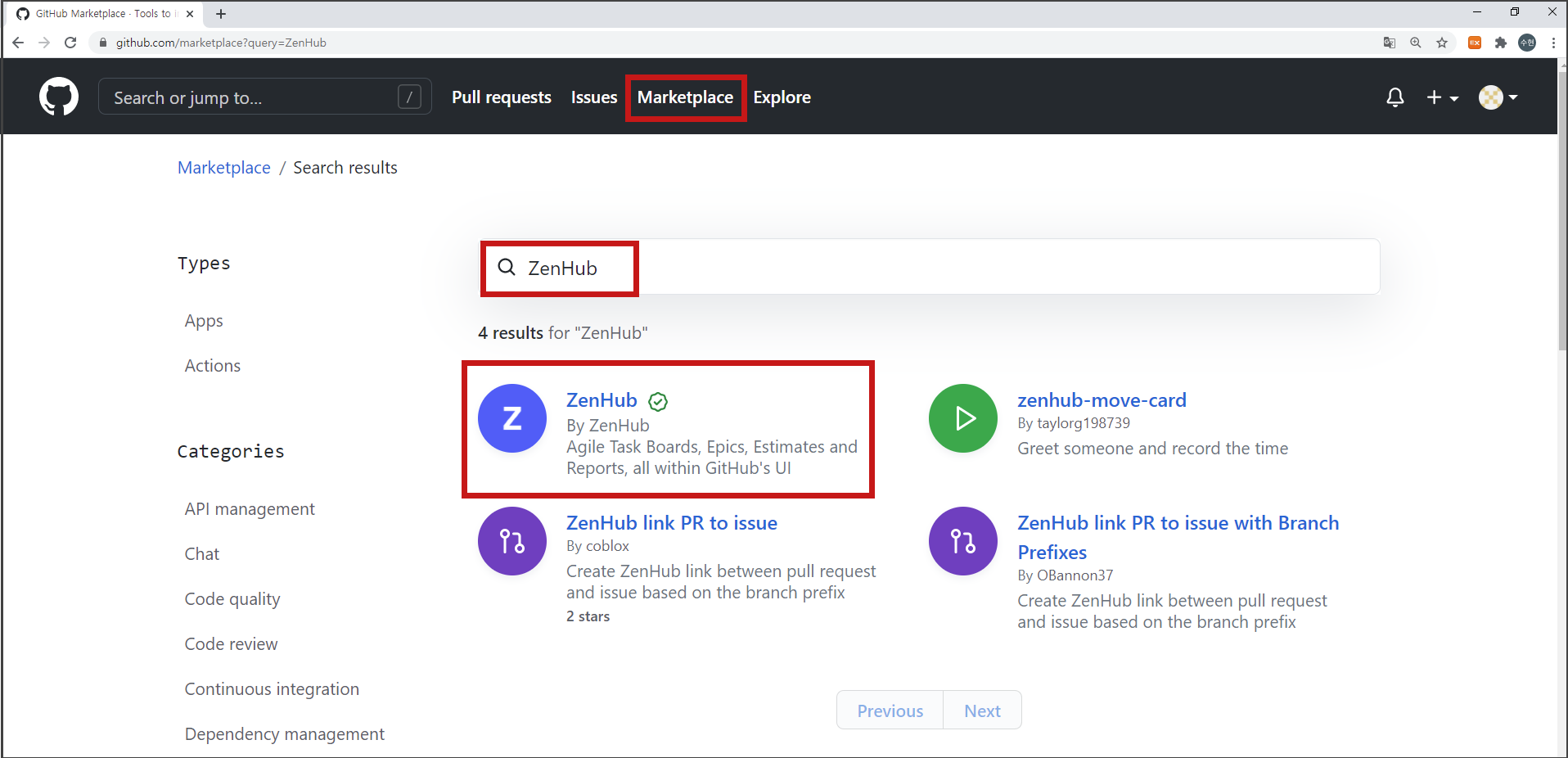Select the API management category
The height and width of the screenshot is (758, 1568).
tap(250, 509)
